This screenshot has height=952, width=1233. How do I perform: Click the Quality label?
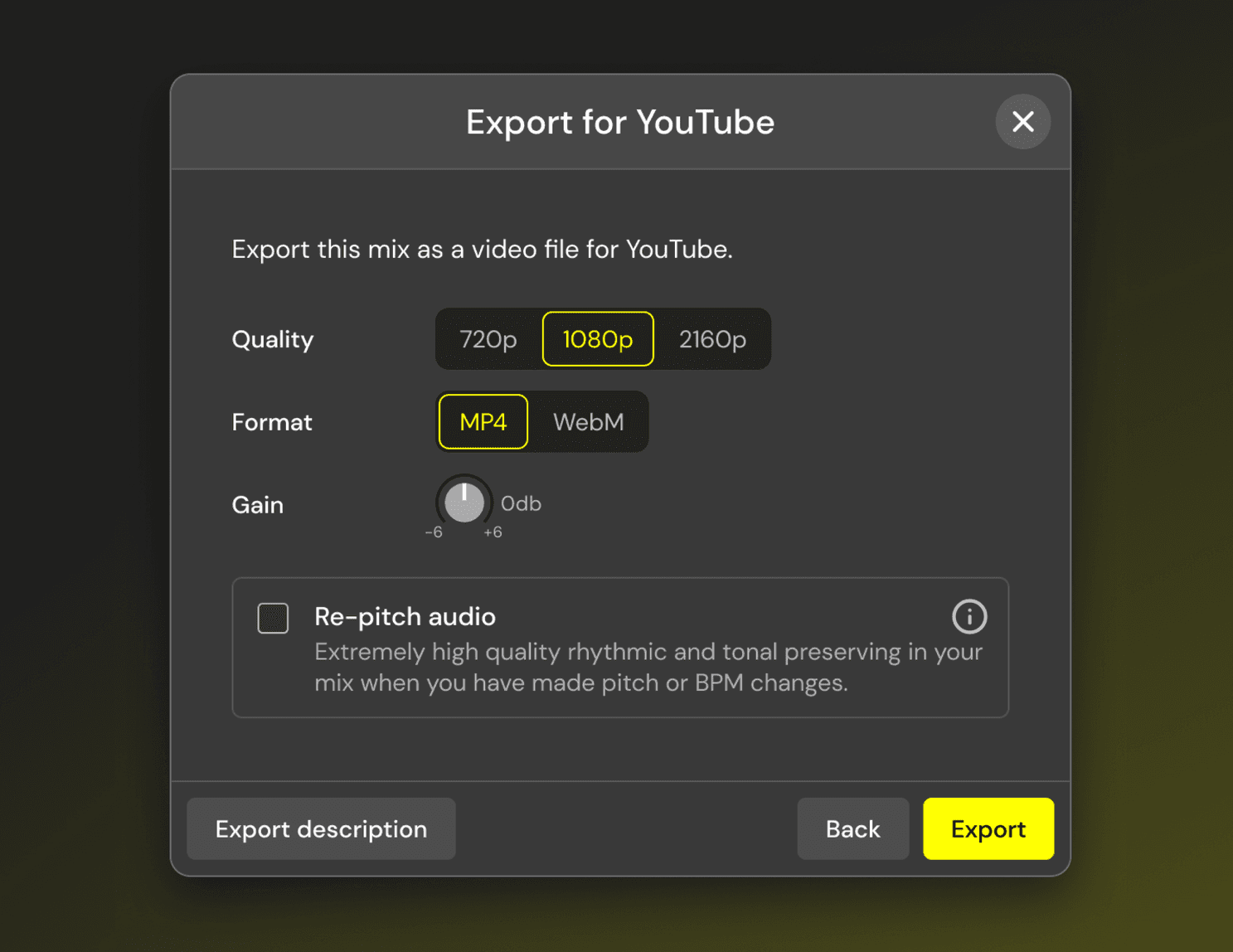[x=273, y=339]
